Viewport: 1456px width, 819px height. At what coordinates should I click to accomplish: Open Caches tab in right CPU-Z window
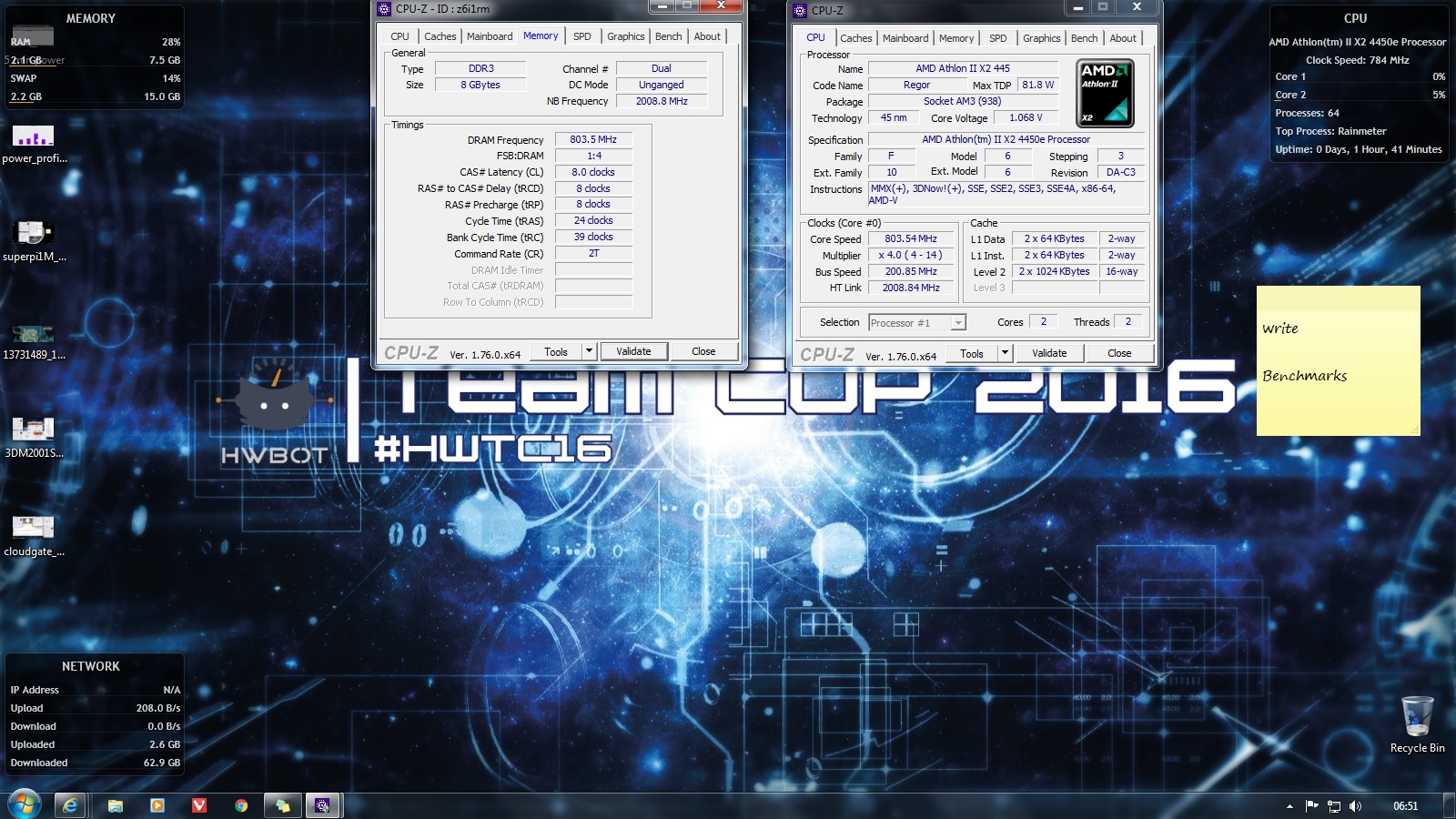coord(856,38)
